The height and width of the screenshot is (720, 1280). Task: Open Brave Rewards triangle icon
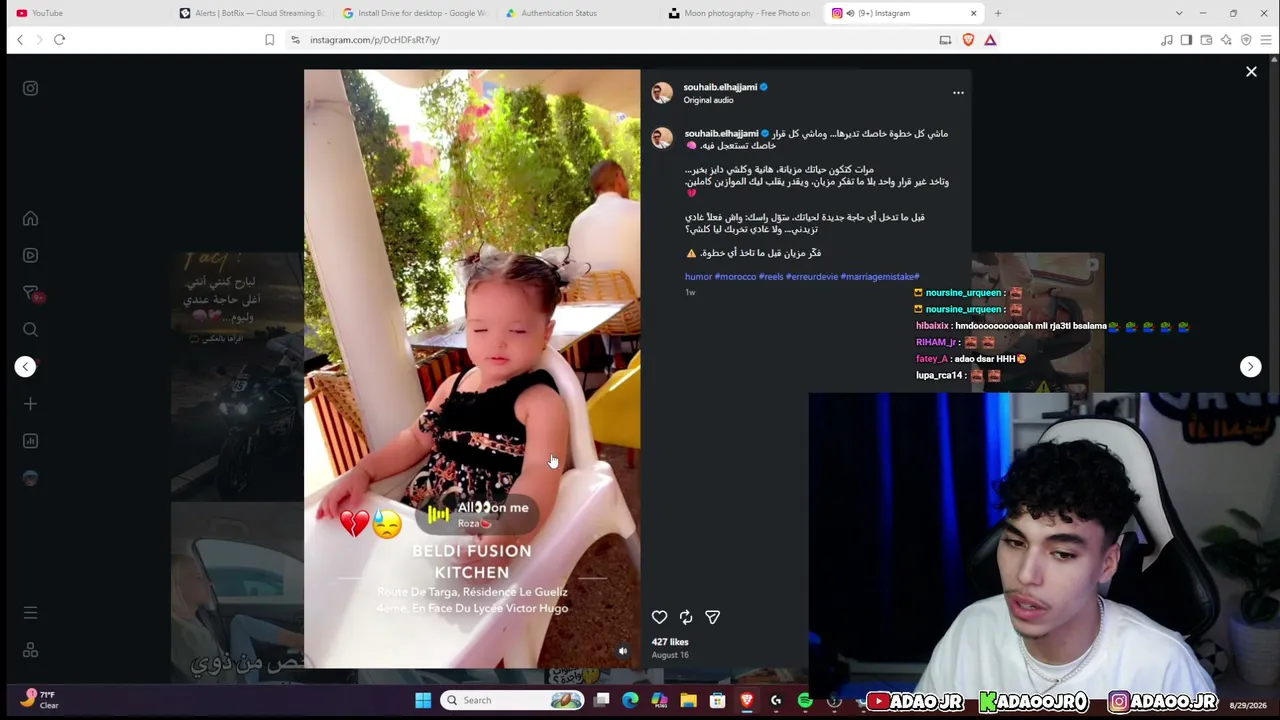(x=990, y=40)
